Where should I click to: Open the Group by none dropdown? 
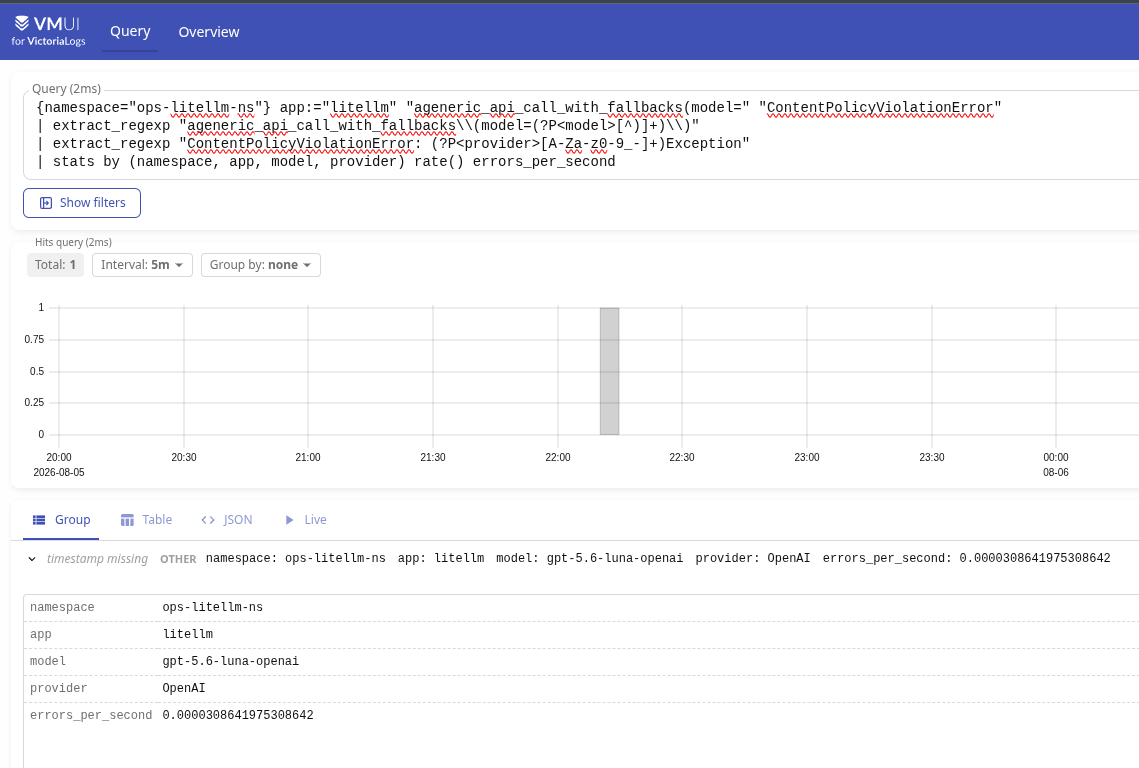[x=261, y=264]
